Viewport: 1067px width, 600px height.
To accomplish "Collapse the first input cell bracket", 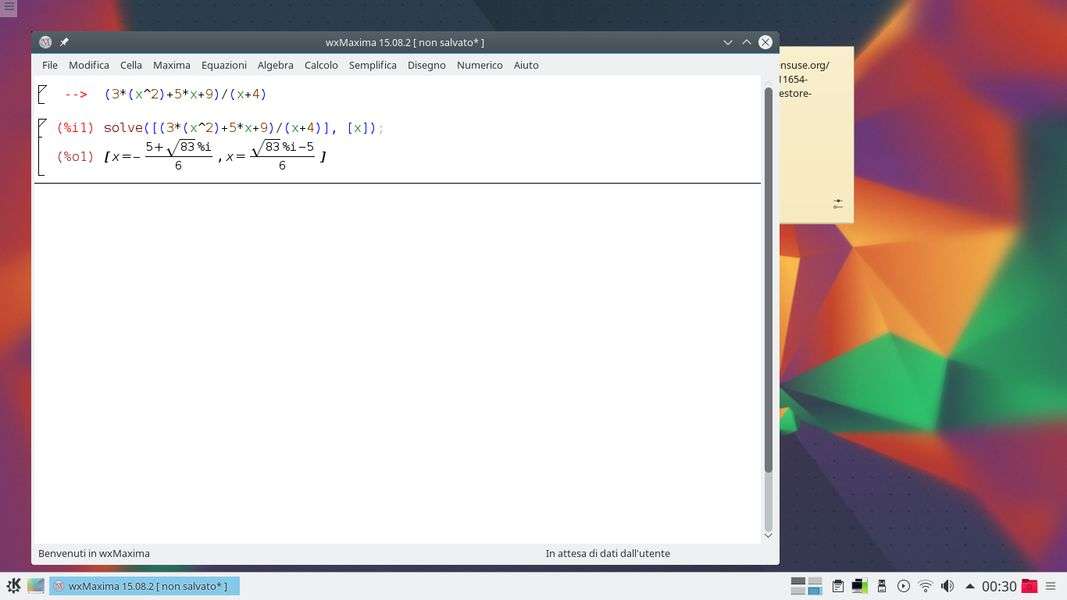I will click(x=42, y=94).
